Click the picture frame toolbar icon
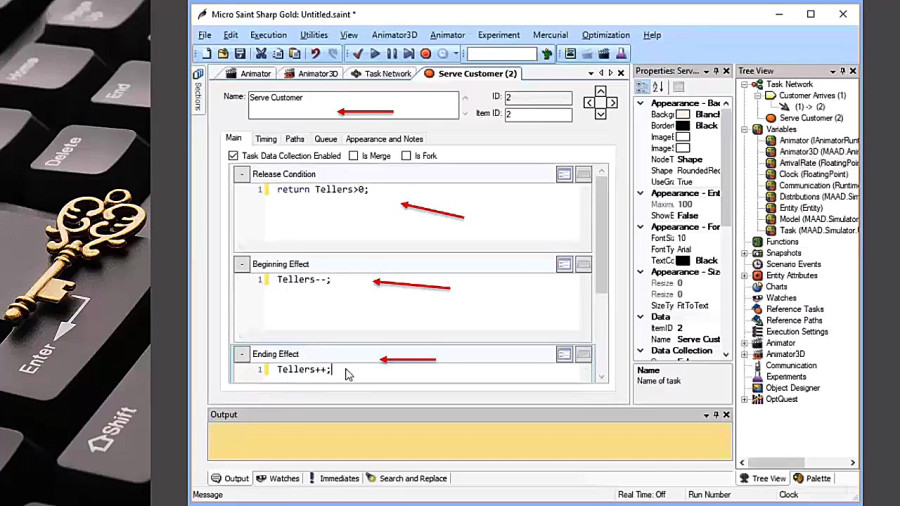Image resolution: width=900 pixels, height=506 pixels. [x=570, y=54]
